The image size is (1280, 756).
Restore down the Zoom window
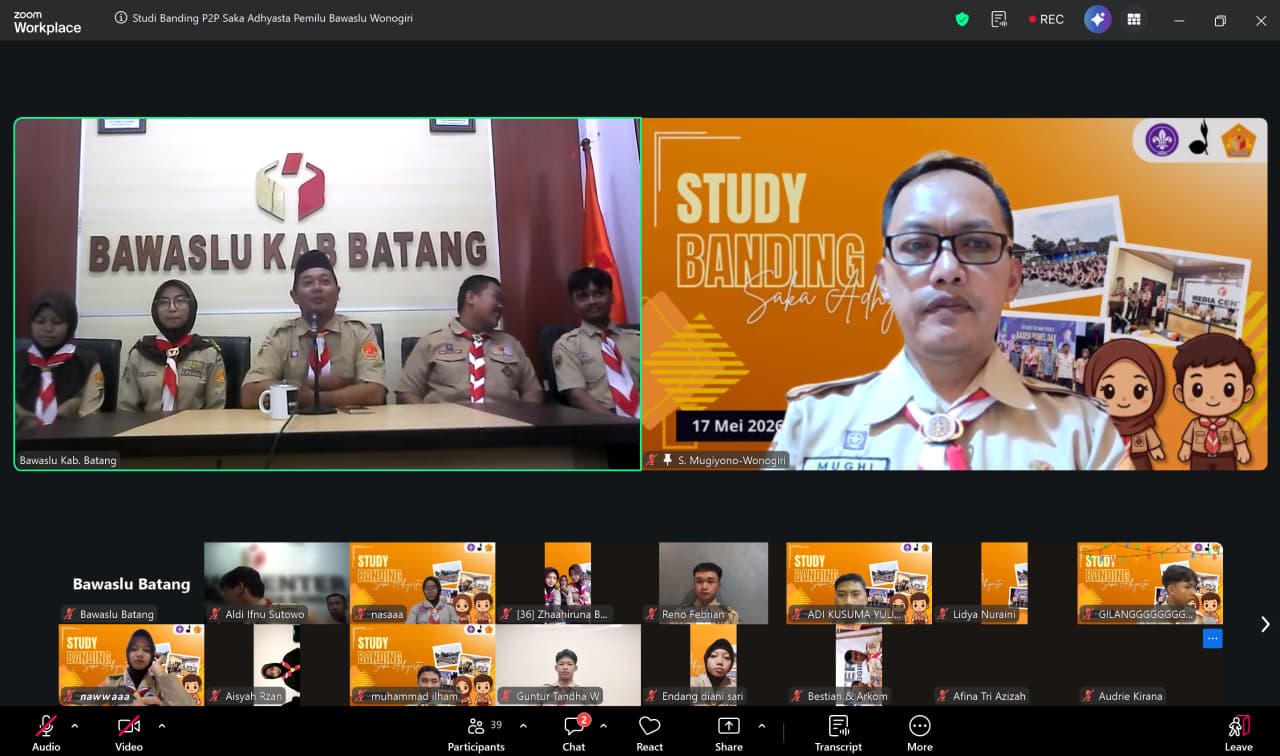pyautogui.click(x=1220, y=20)
